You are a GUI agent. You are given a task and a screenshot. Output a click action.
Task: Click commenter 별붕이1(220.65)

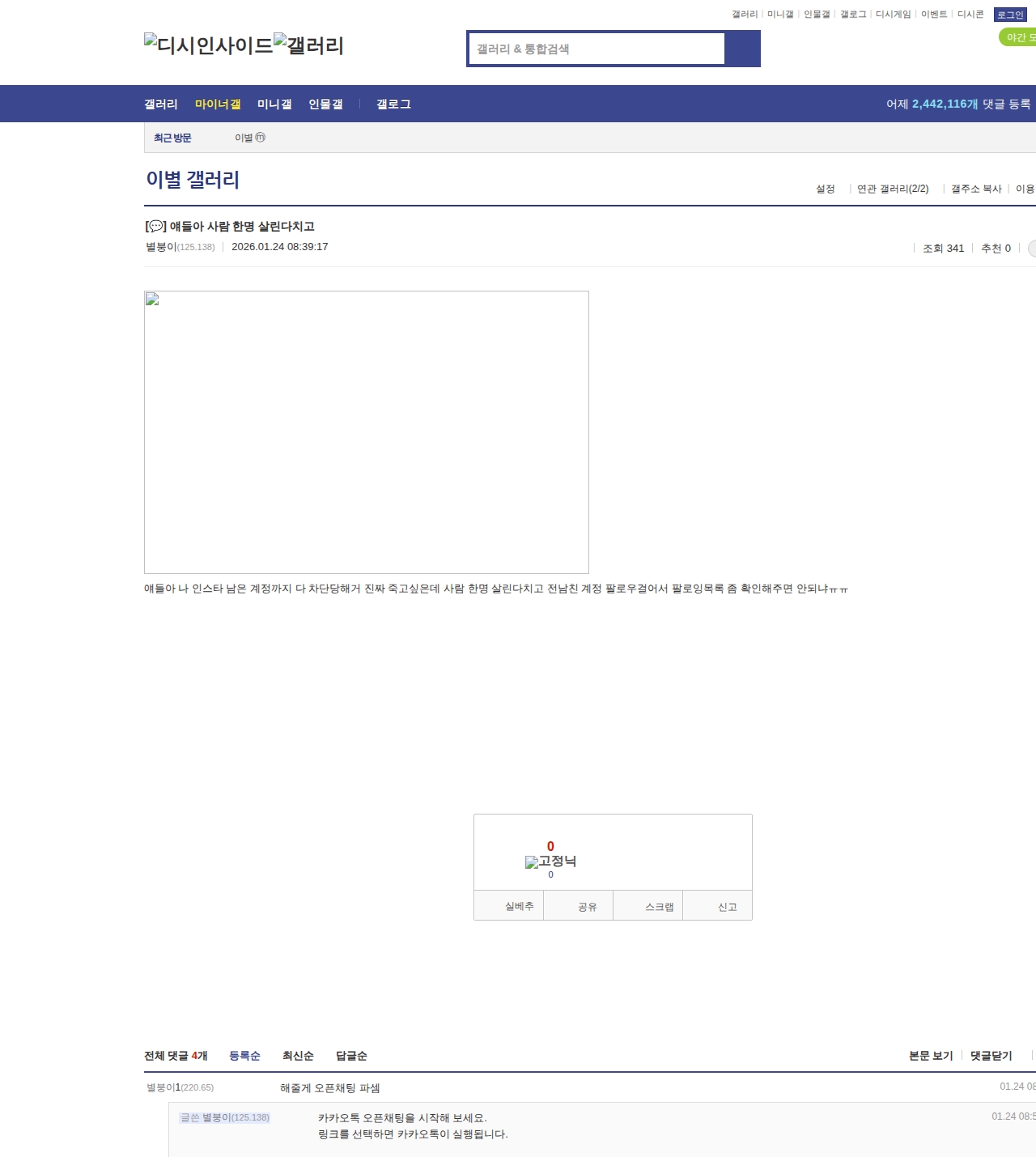180,1087
